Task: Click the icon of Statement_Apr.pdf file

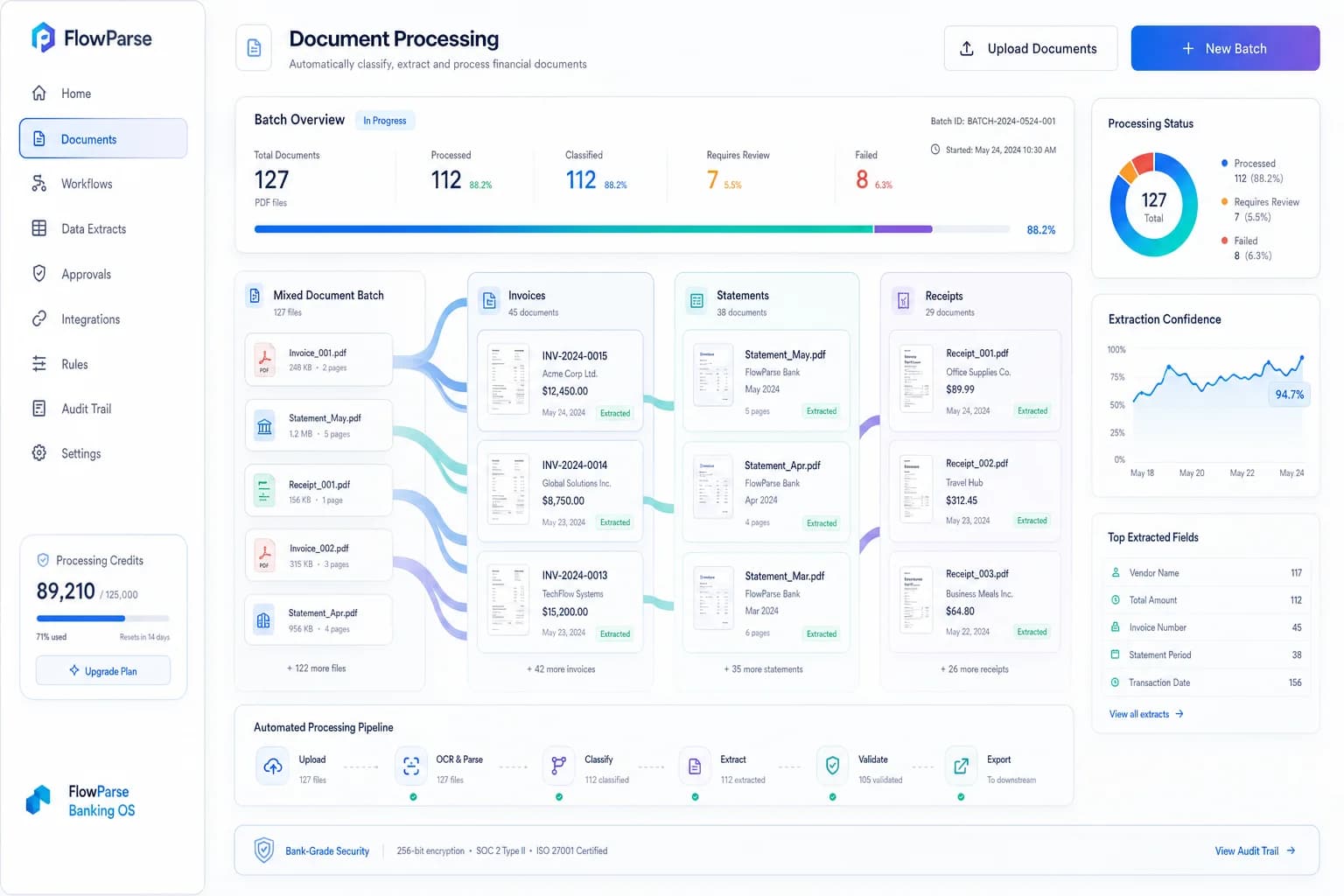Action: click(x=264, y=620)
